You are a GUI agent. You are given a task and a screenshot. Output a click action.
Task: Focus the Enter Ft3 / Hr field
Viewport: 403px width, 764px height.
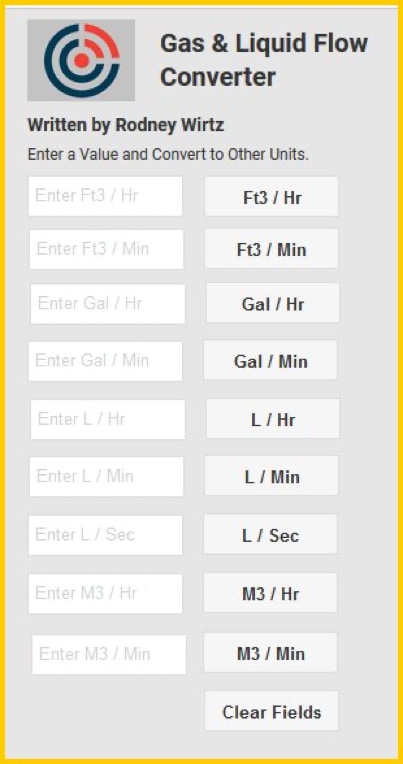tap(105, 196)
